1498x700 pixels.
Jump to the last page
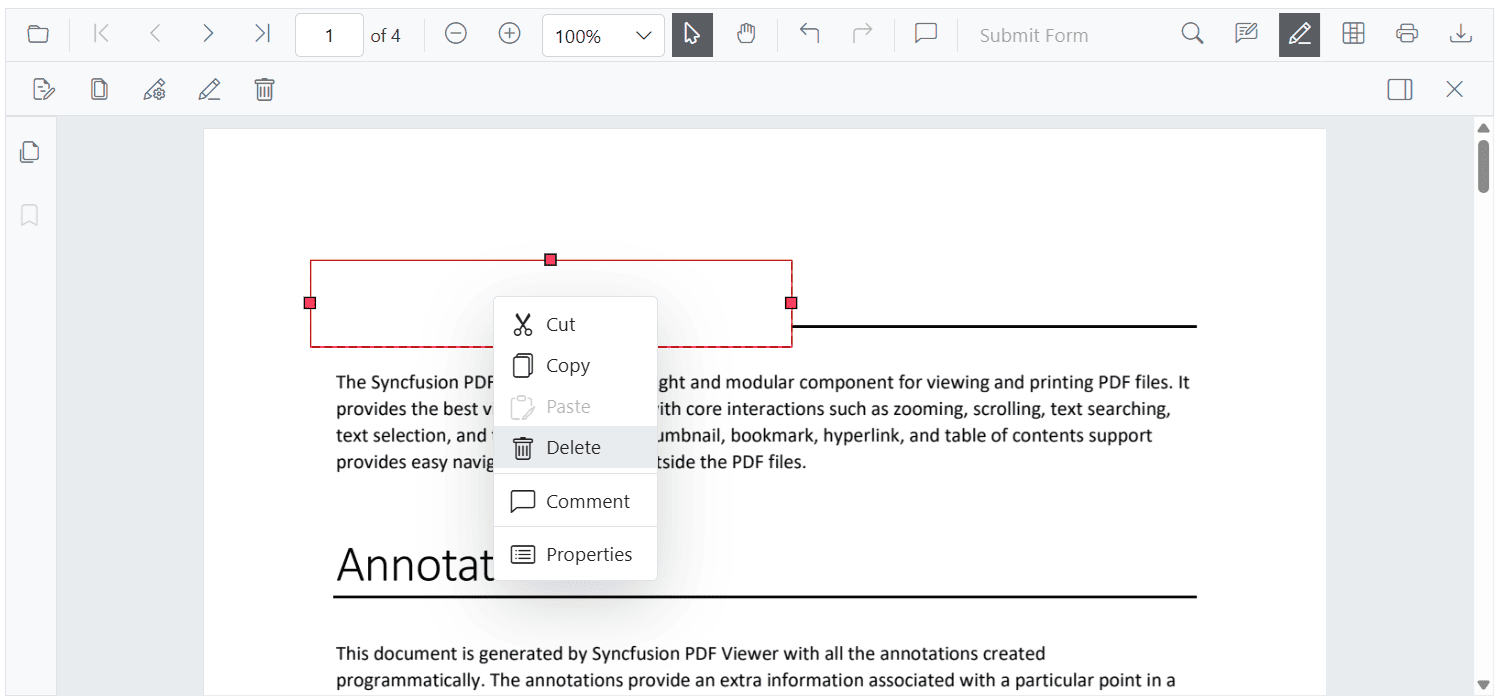click(262, 33)
